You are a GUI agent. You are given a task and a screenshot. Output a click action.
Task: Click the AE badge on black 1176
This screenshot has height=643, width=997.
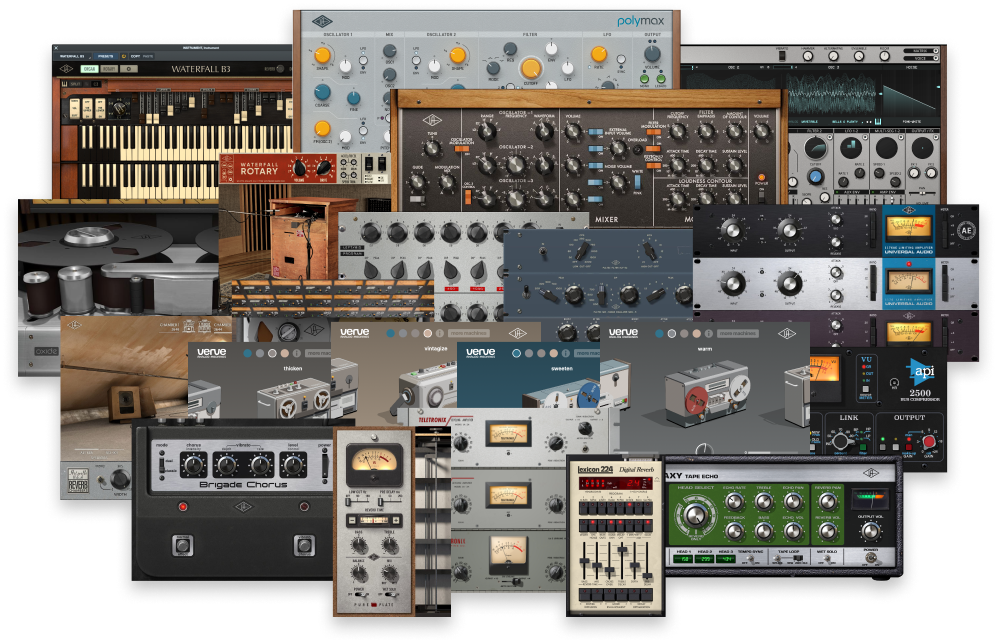click(x=966, y=230)
